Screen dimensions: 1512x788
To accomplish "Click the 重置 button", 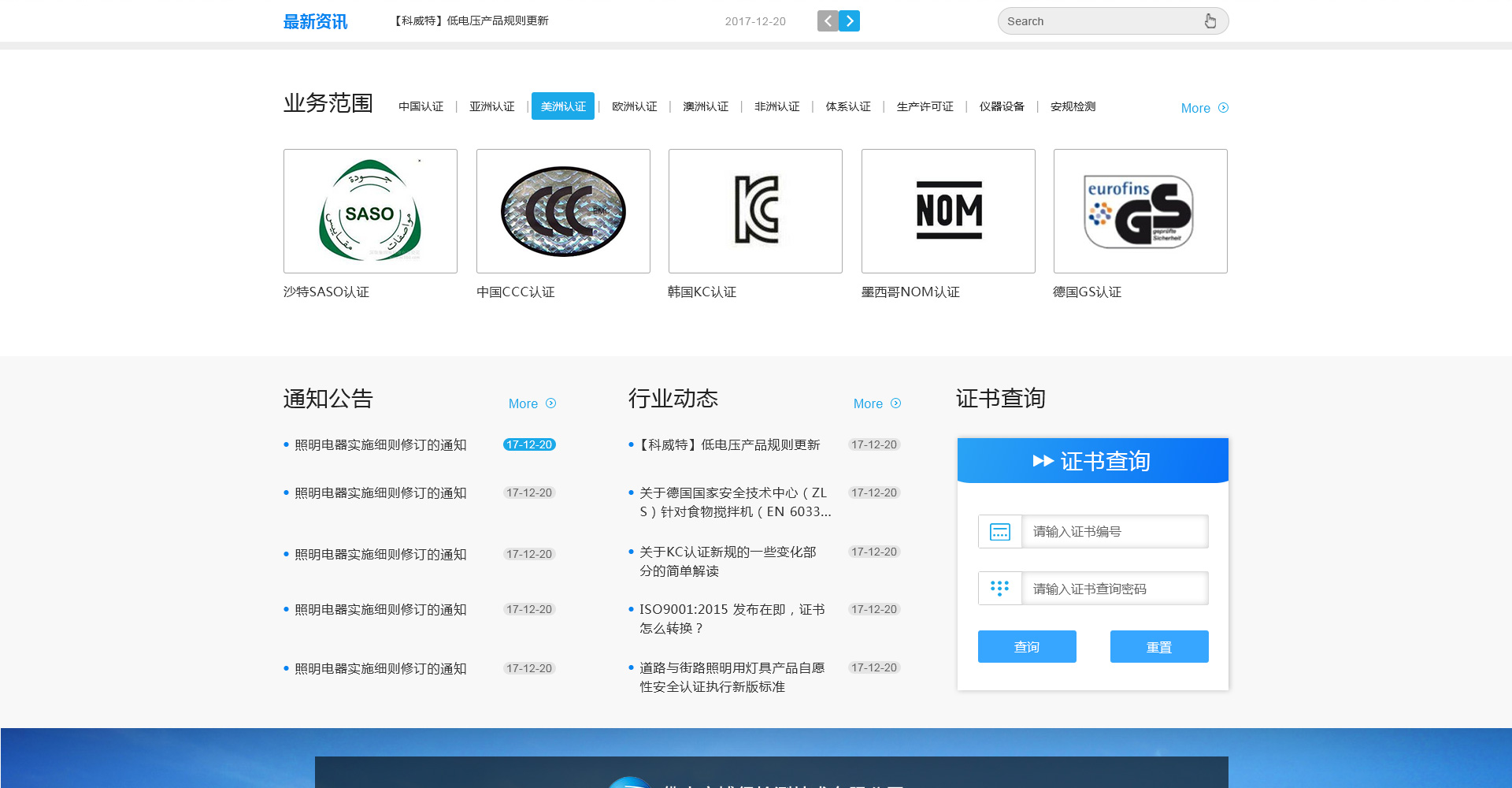I will coord(1159,647).
